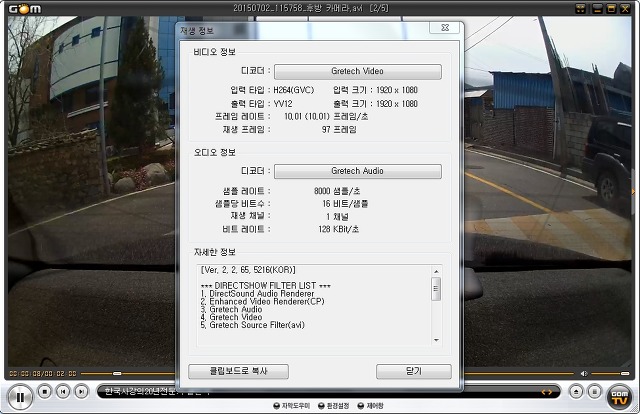This screenshot has height=414, width=640.
Task: Click the 자세한 정보 section heading
Action: pyautogui.click(x=214, y=252)
